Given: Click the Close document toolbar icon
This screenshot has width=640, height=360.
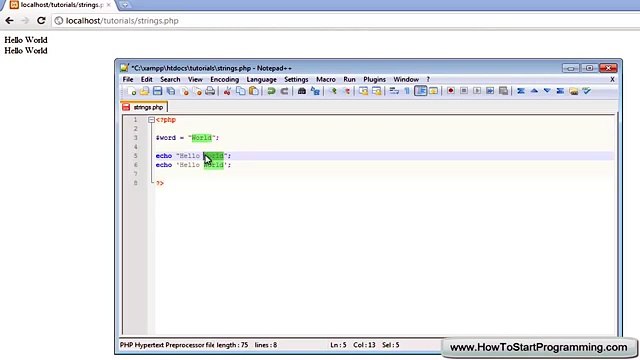Looking at the screenshot, I should [184, 91].
